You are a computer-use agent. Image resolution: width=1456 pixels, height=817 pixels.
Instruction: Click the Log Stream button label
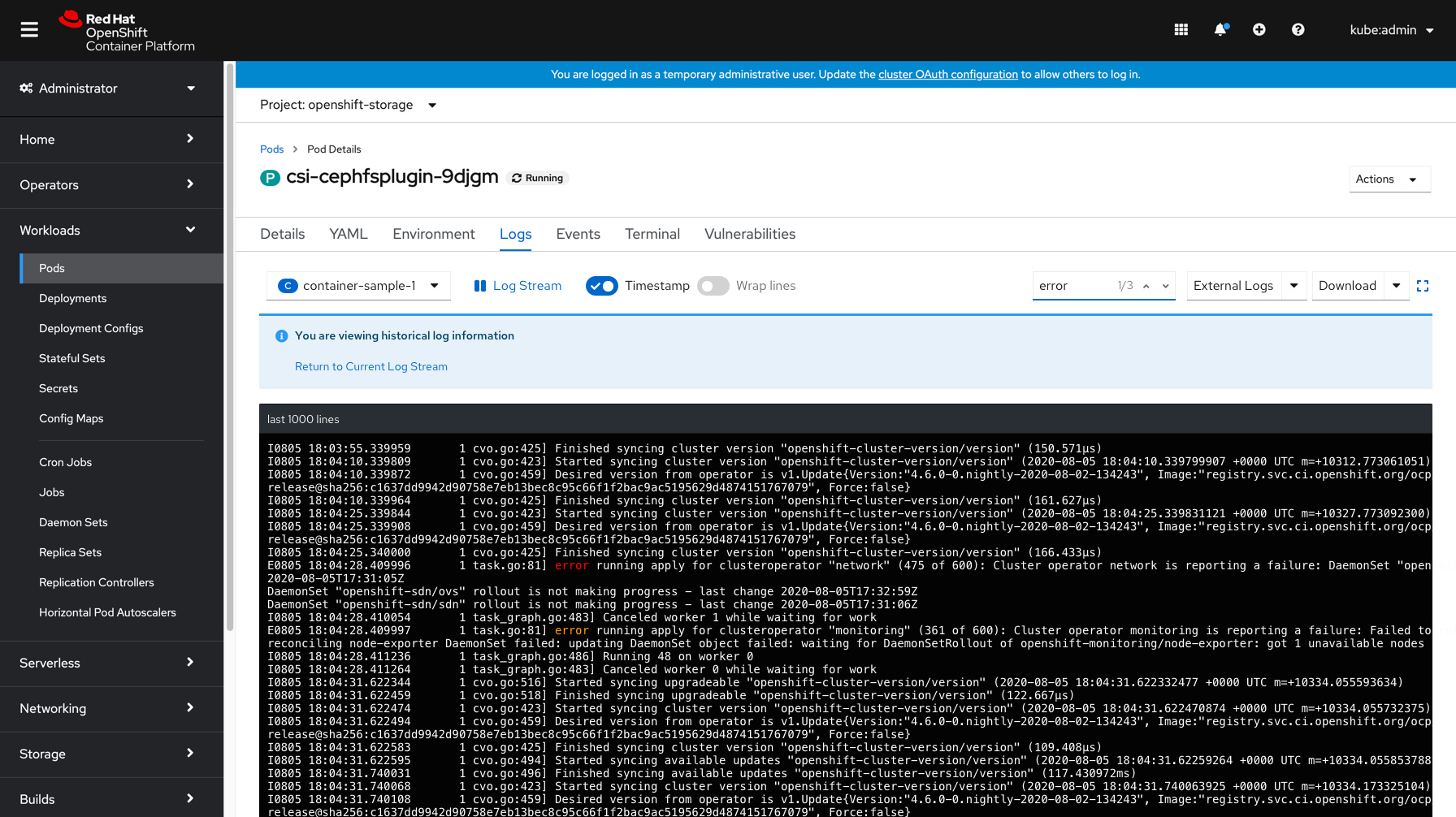(527, 286)
